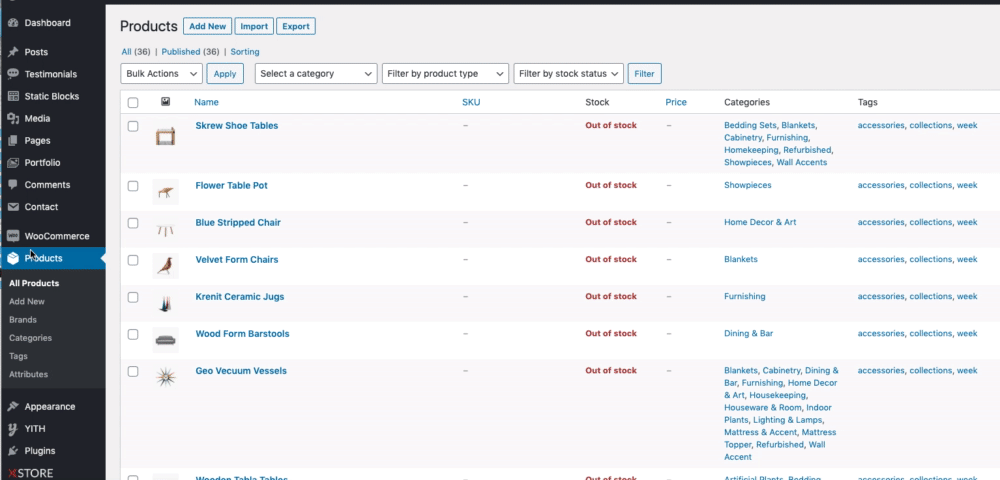
Task: Open the Contact envelope icon
Action: 13,207
